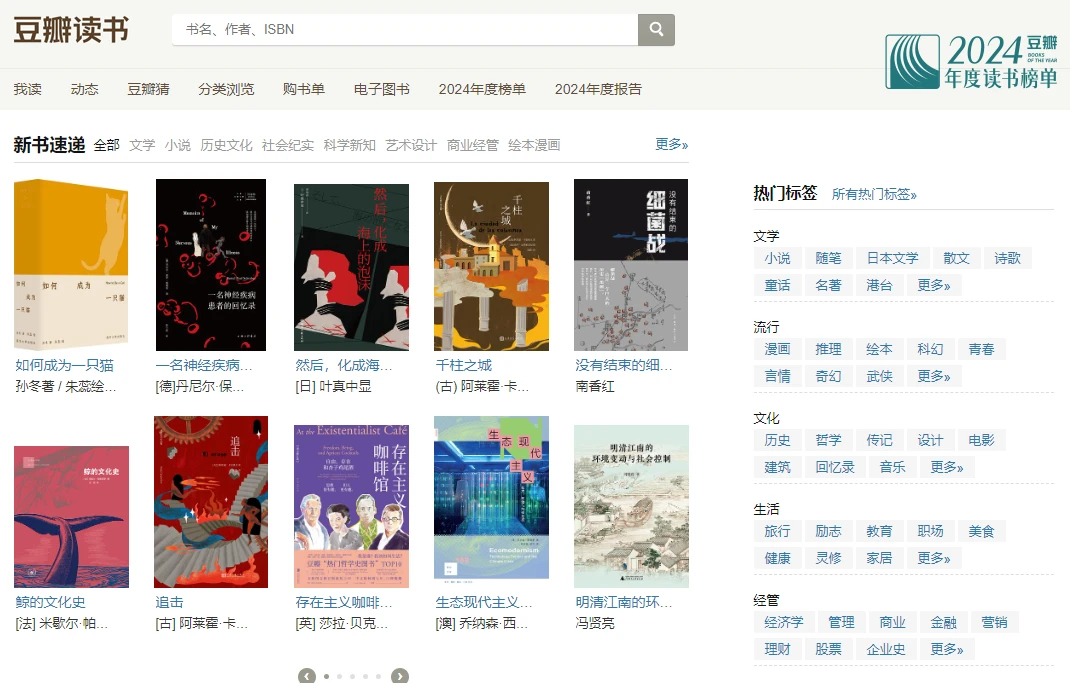The image size is (1070, 683).
Task: Expand 更多 under the 流行 tag group
Action: point(933,376)
